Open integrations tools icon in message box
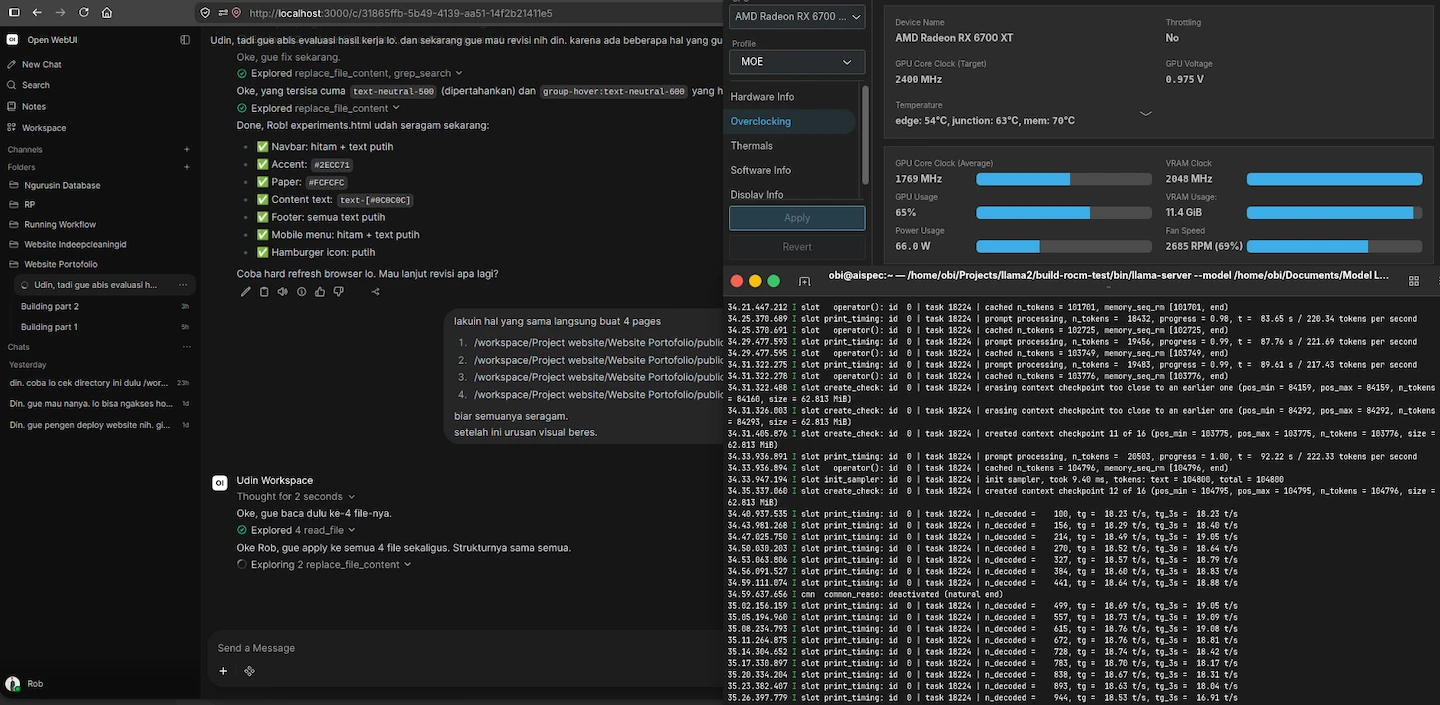Viewport: 1440px width, 705px height. coord(249,671)
